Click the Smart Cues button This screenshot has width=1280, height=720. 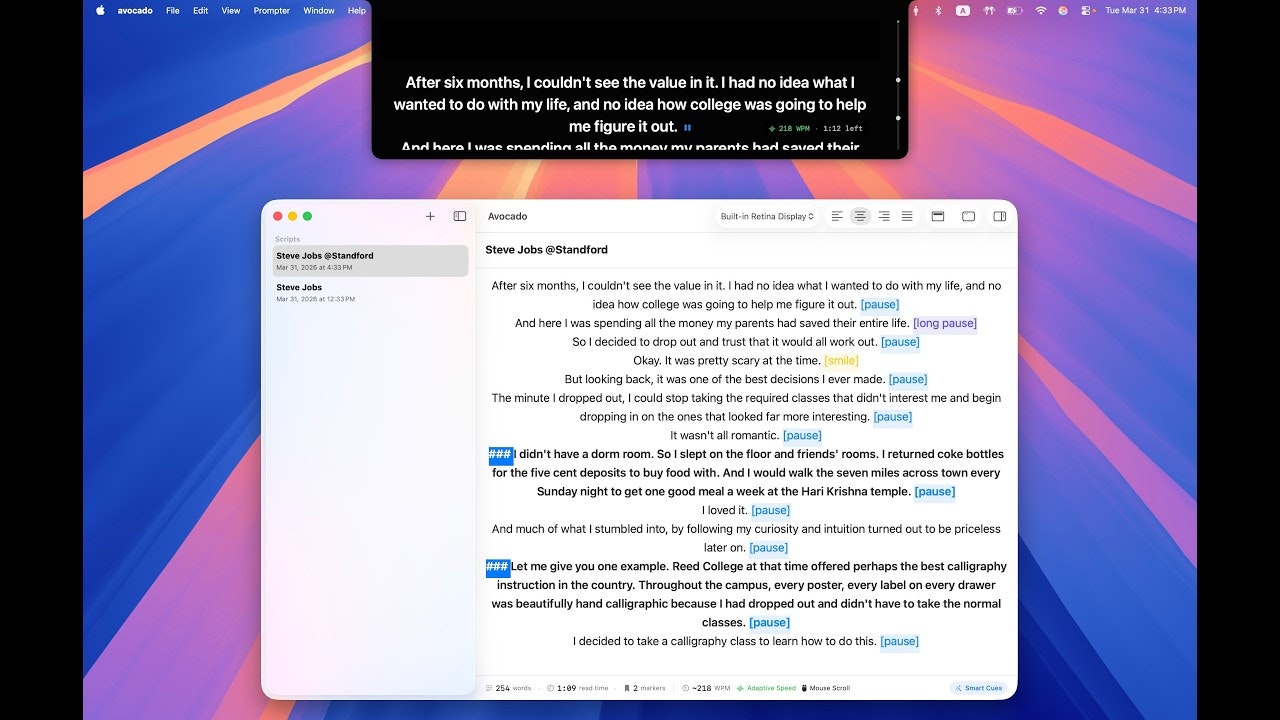click(x=978, y=688)
